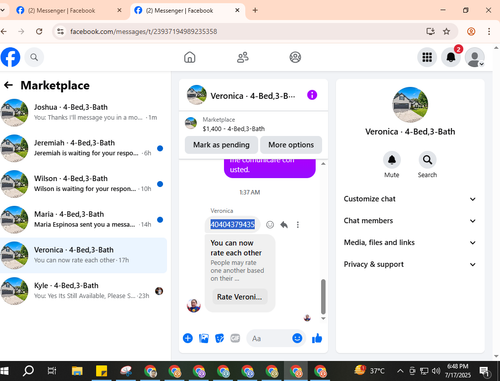Open Maria 4-Bed,3-Bath conversation
Screen dimensions: 500x381
[x=83, y=219]
